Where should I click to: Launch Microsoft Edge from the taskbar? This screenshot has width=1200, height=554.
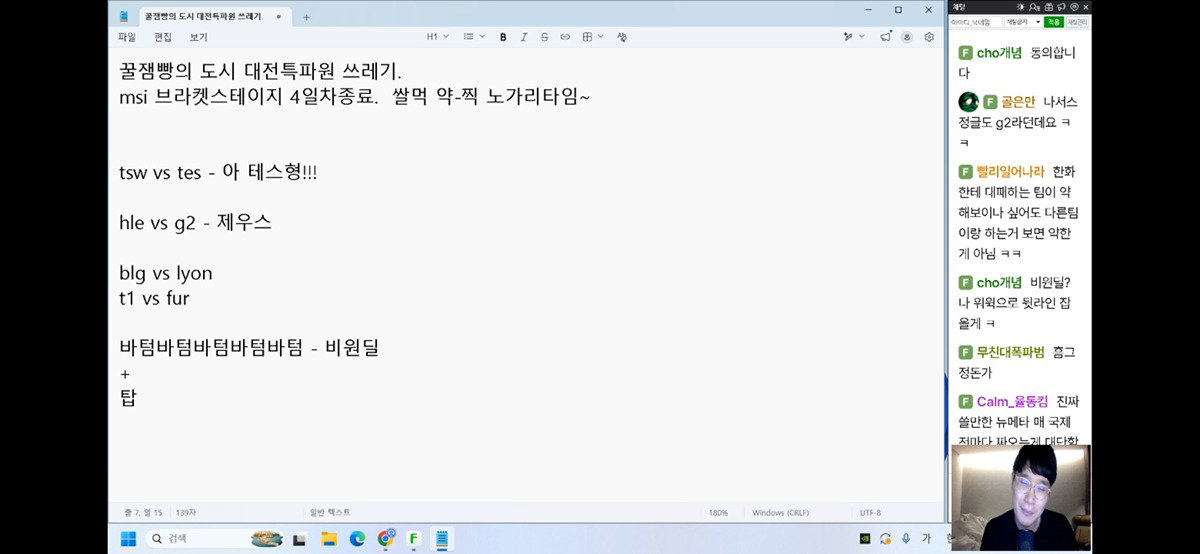(357, 539)
